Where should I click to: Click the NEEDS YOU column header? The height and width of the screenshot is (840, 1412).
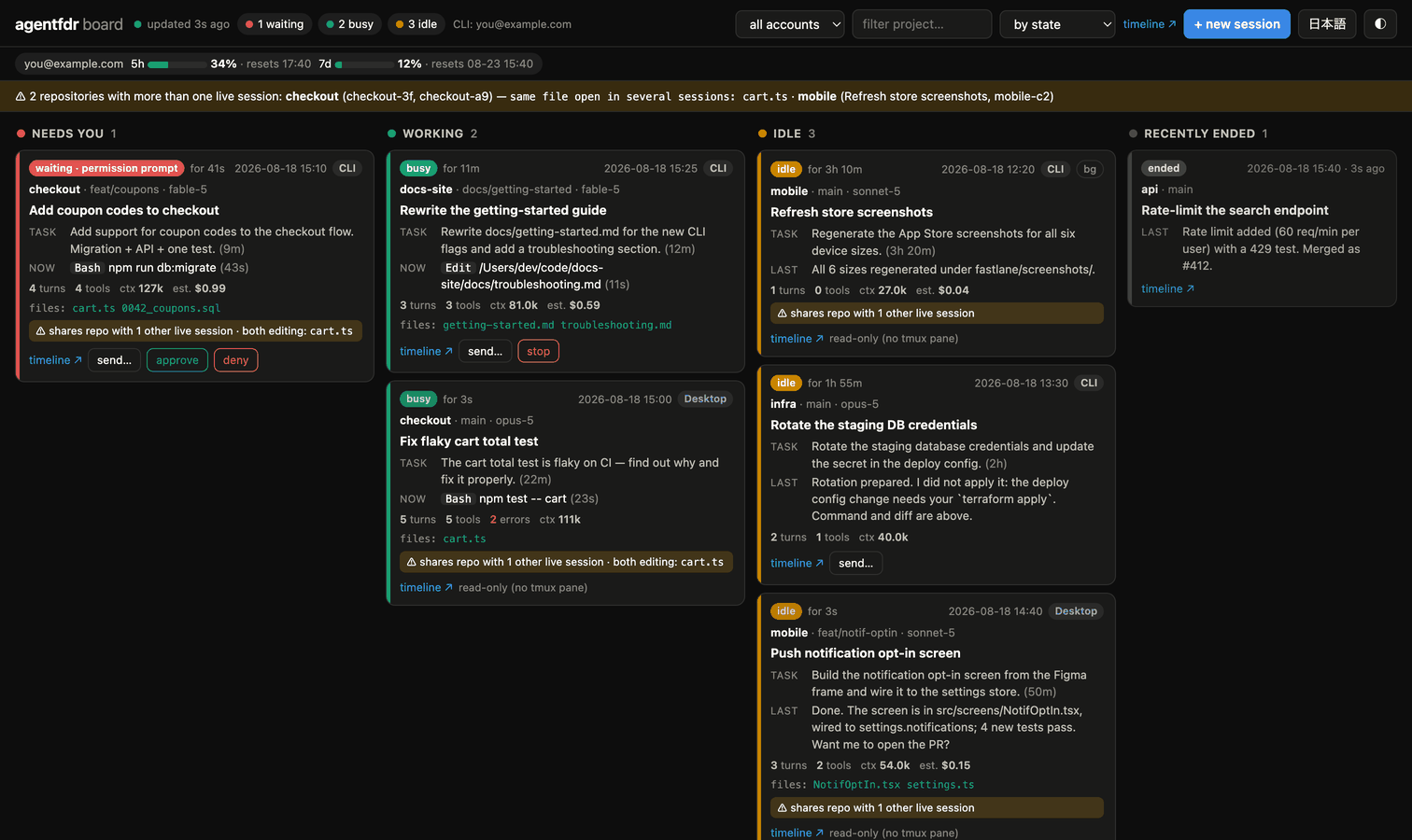coord(67,133)
